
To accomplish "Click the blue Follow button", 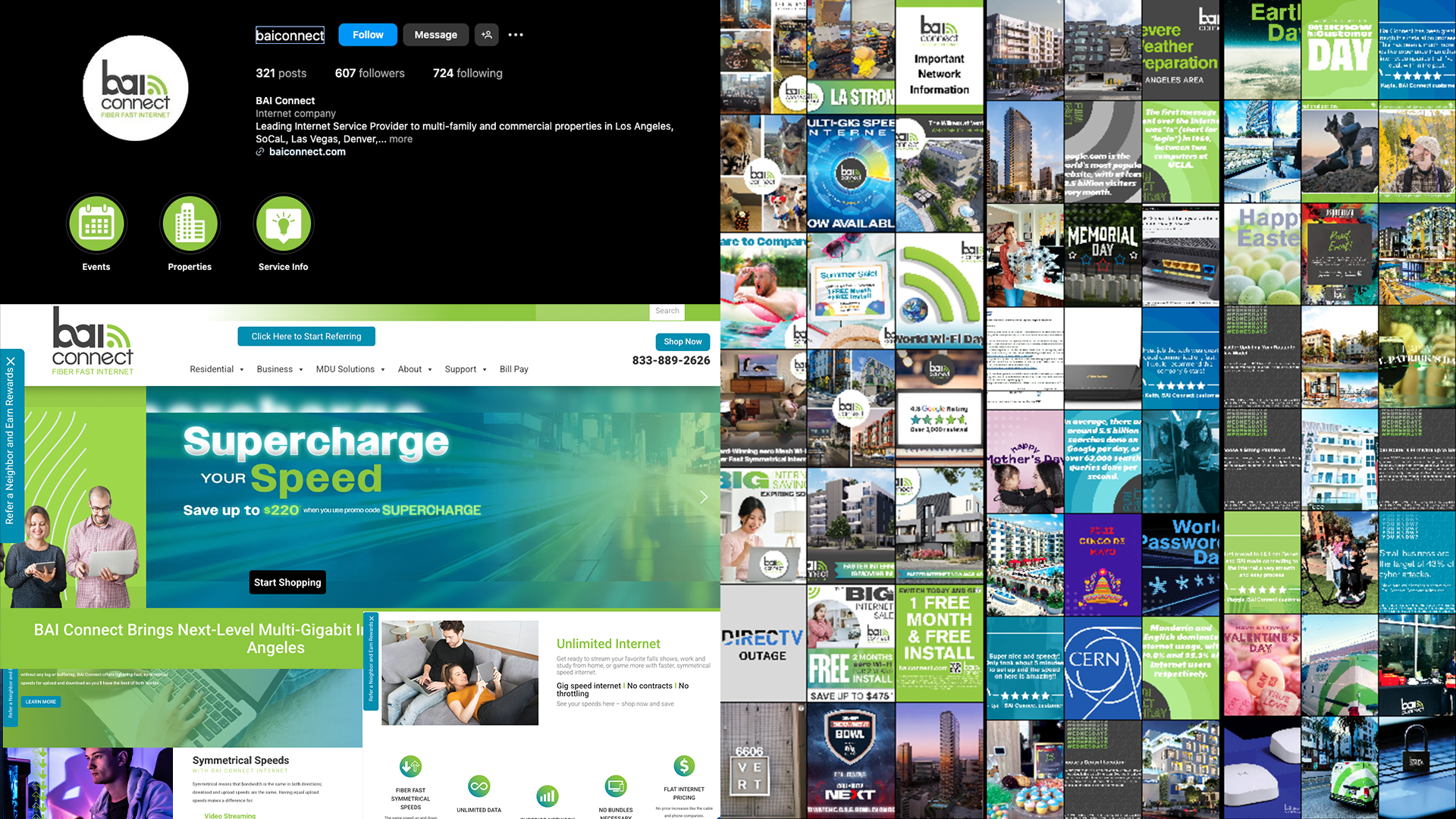I will point(368,35).
